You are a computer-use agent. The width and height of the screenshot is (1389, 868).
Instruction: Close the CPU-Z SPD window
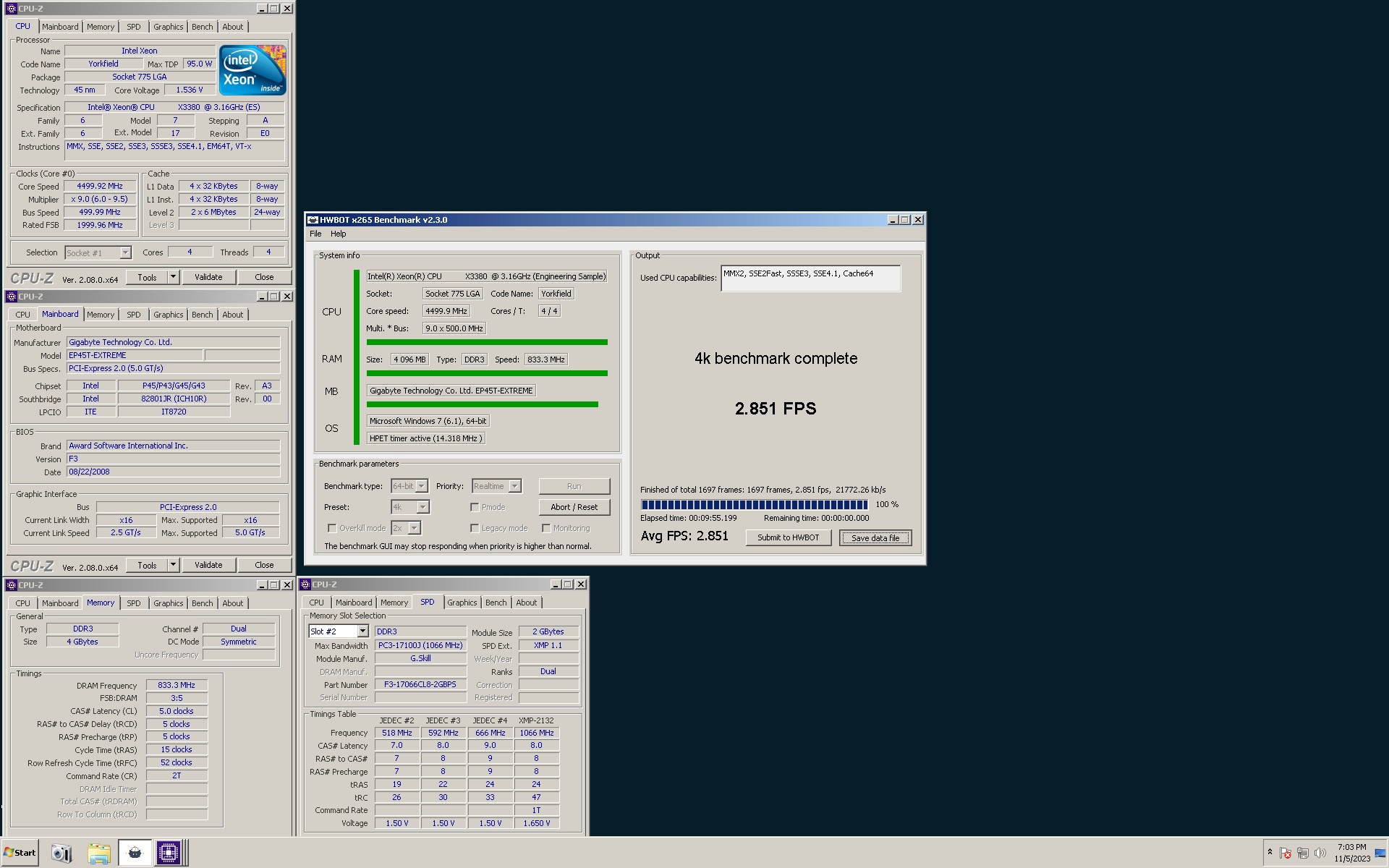tap(580, 584)
